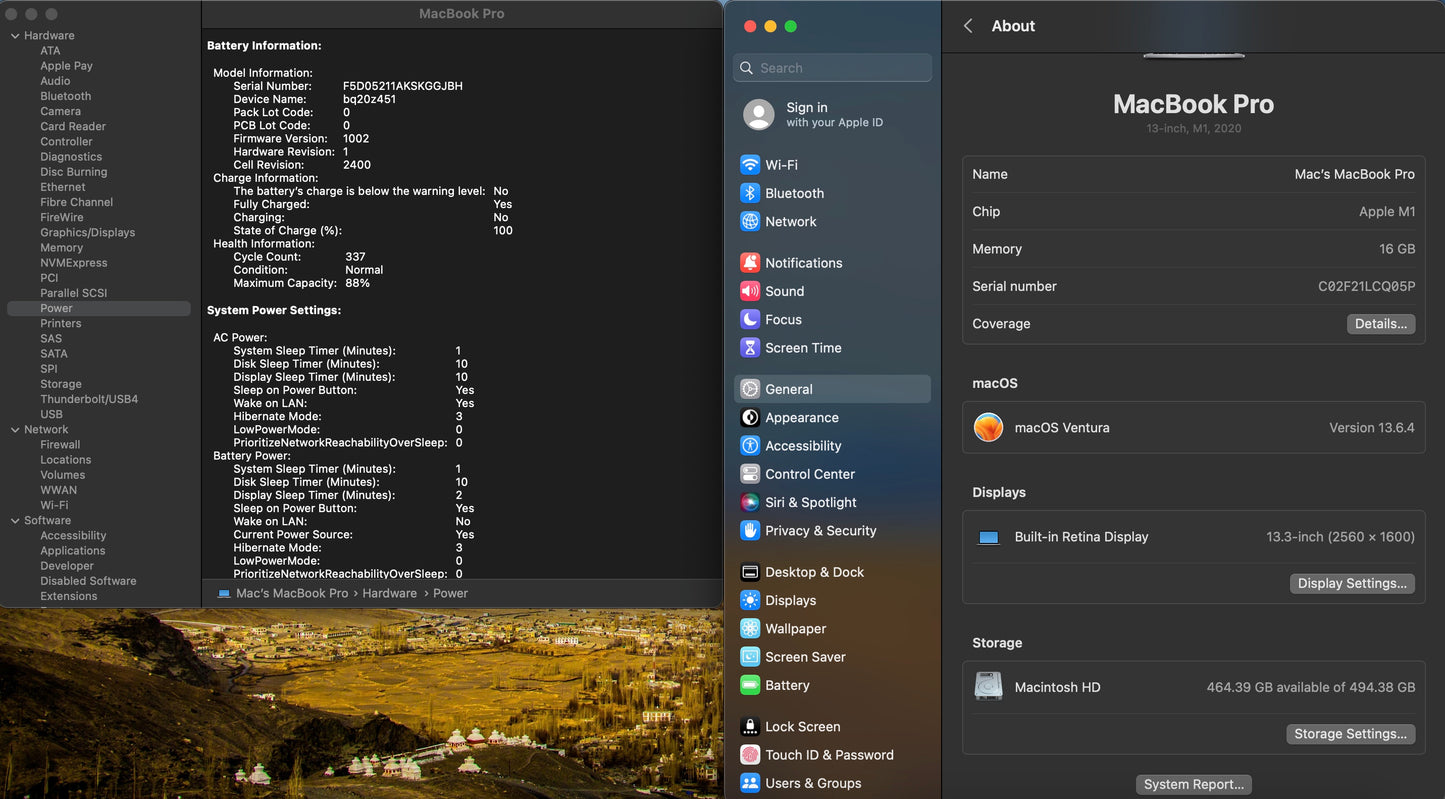This screenshot has width=1445, height=799.
Task: Select Graphics/Displays in the hardware list
Action: pyautogui.click(x=87, y=233)
